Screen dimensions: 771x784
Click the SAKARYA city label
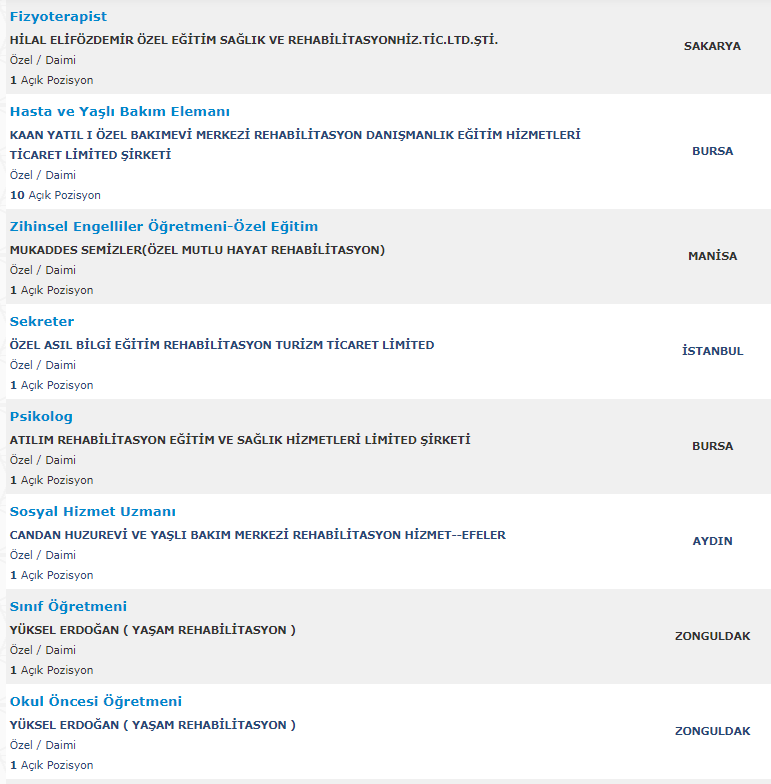712,46
